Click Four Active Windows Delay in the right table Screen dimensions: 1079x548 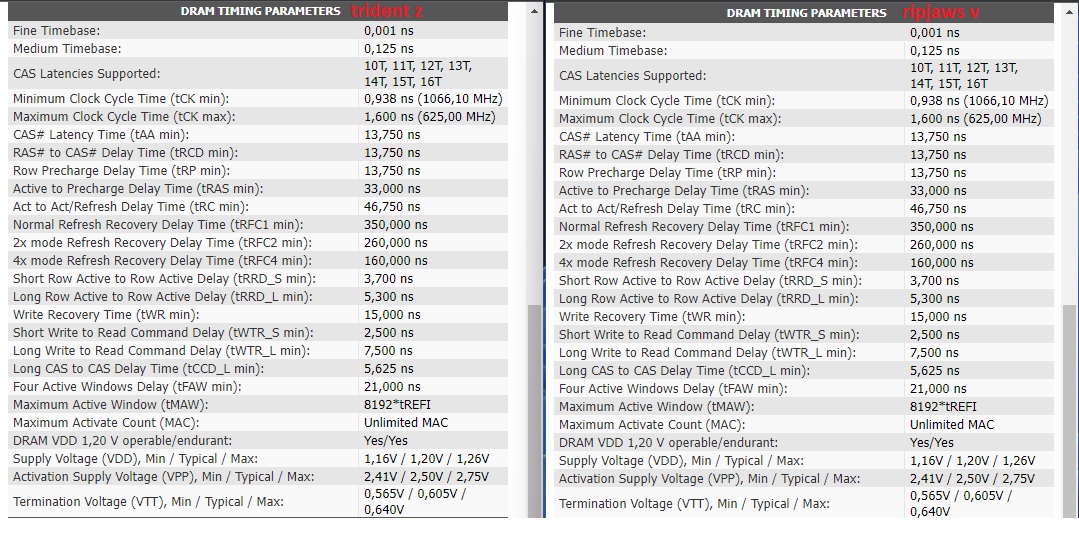point(664,389)
